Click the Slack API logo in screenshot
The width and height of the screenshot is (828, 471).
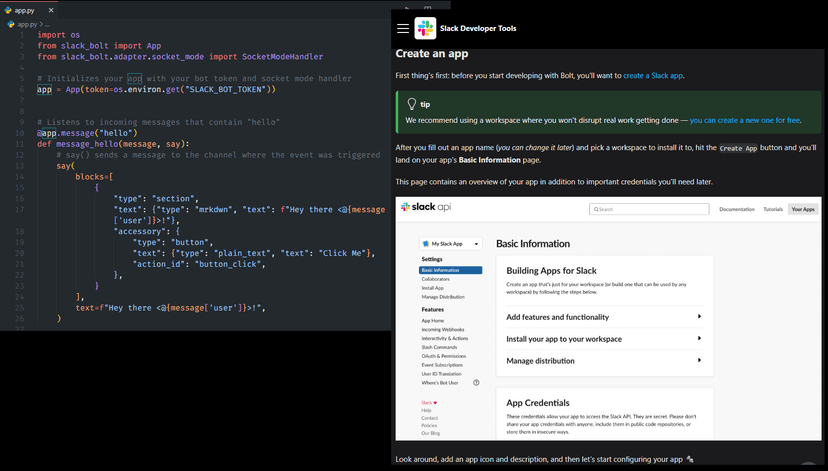click(x=425, y=208)
